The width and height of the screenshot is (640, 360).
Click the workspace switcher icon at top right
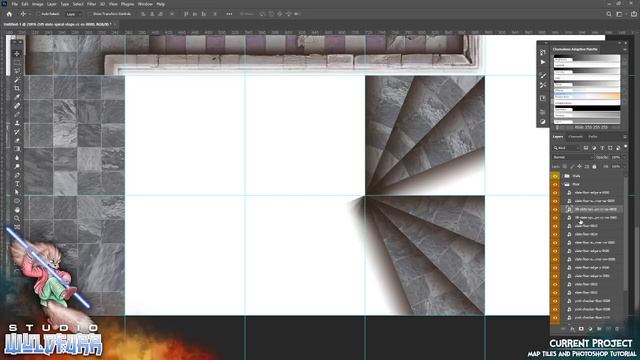click(619, 14)
